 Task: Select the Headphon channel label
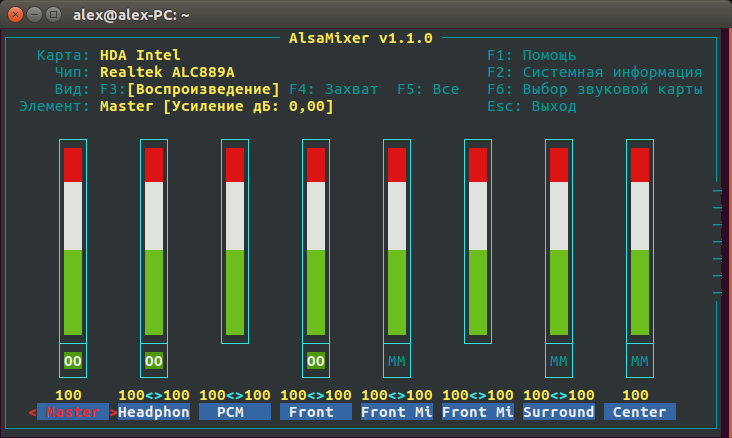[x=154, y=412]
